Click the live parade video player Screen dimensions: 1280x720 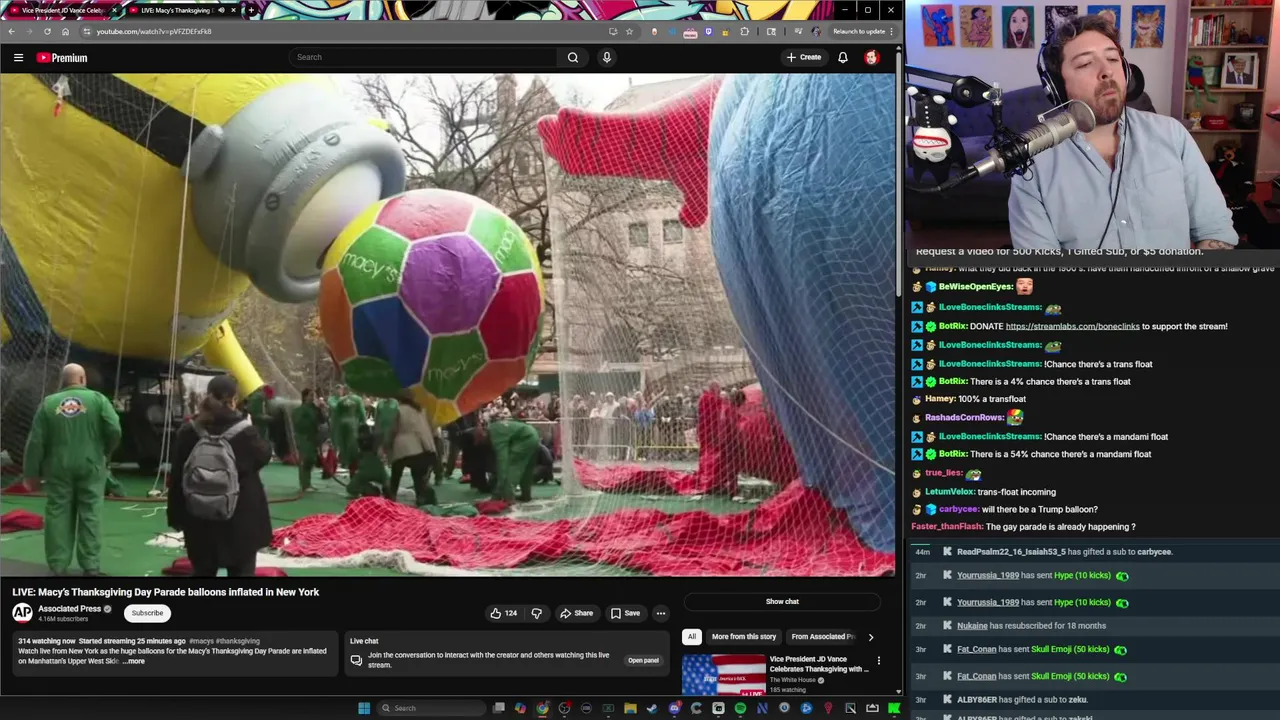click(x=448, y=325)
